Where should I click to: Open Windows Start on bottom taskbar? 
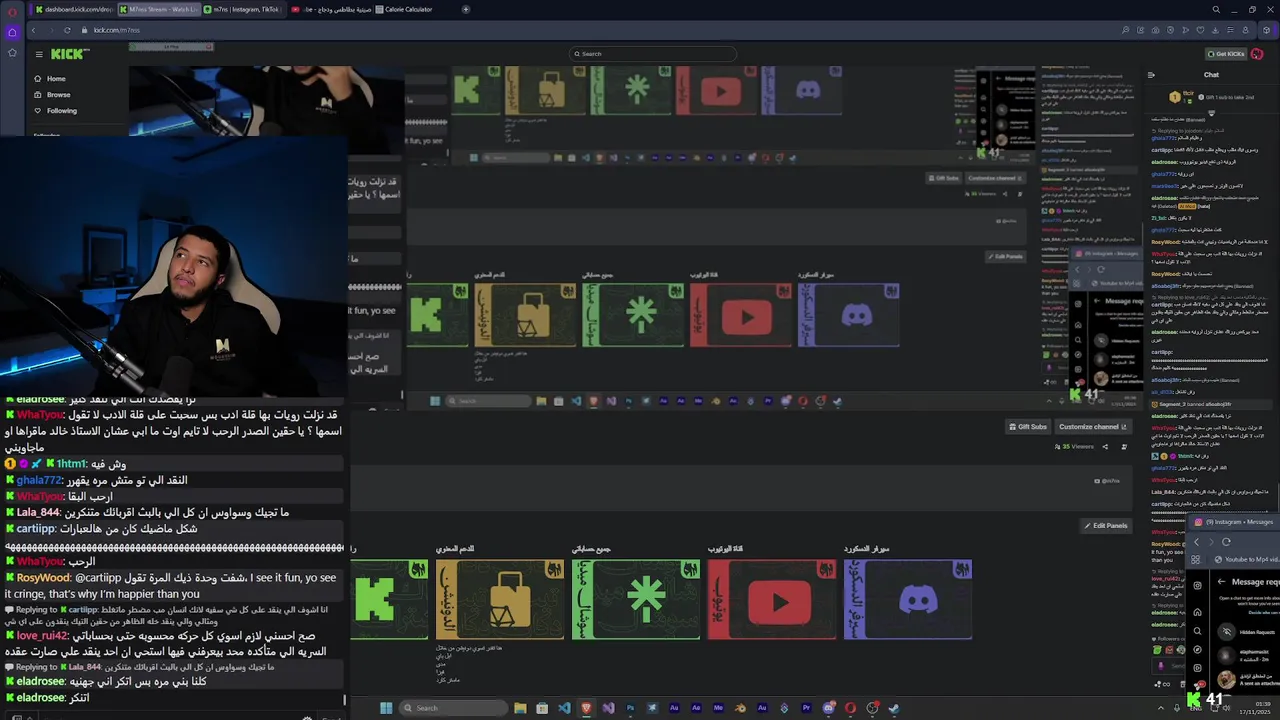coord(386,708)
